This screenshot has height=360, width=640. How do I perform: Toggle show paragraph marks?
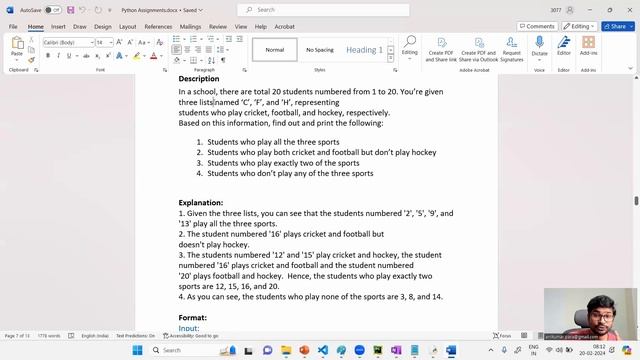pyautogui.click(x=223, y=60)
